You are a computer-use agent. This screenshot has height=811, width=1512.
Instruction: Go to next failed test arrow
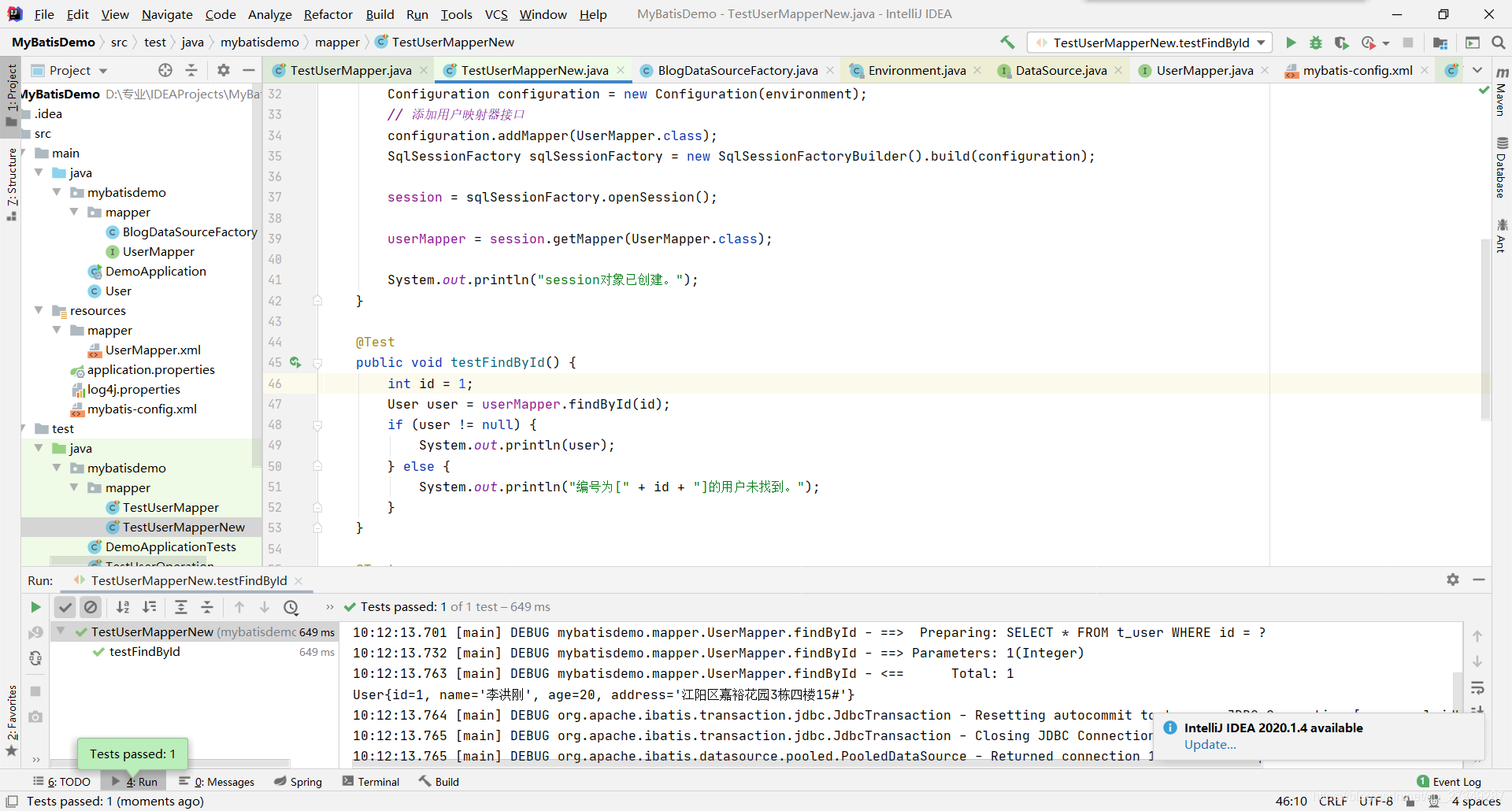tap(265, 607)
